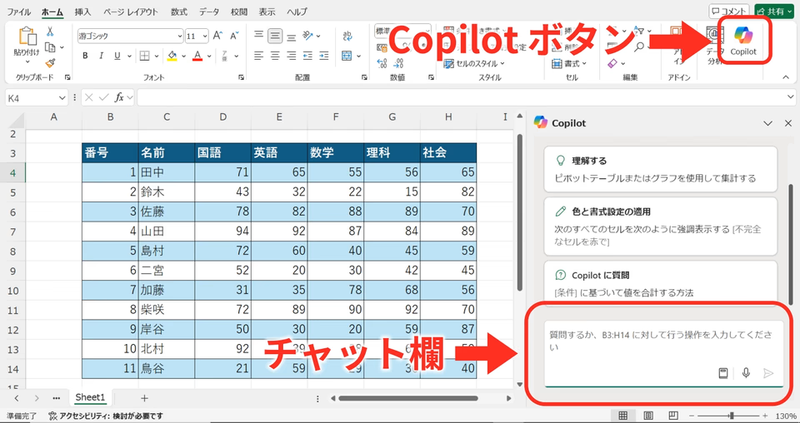Choose the 色と書式設定の適用 suggestion card
Viewport: 800px width, 423px height.
660,226
